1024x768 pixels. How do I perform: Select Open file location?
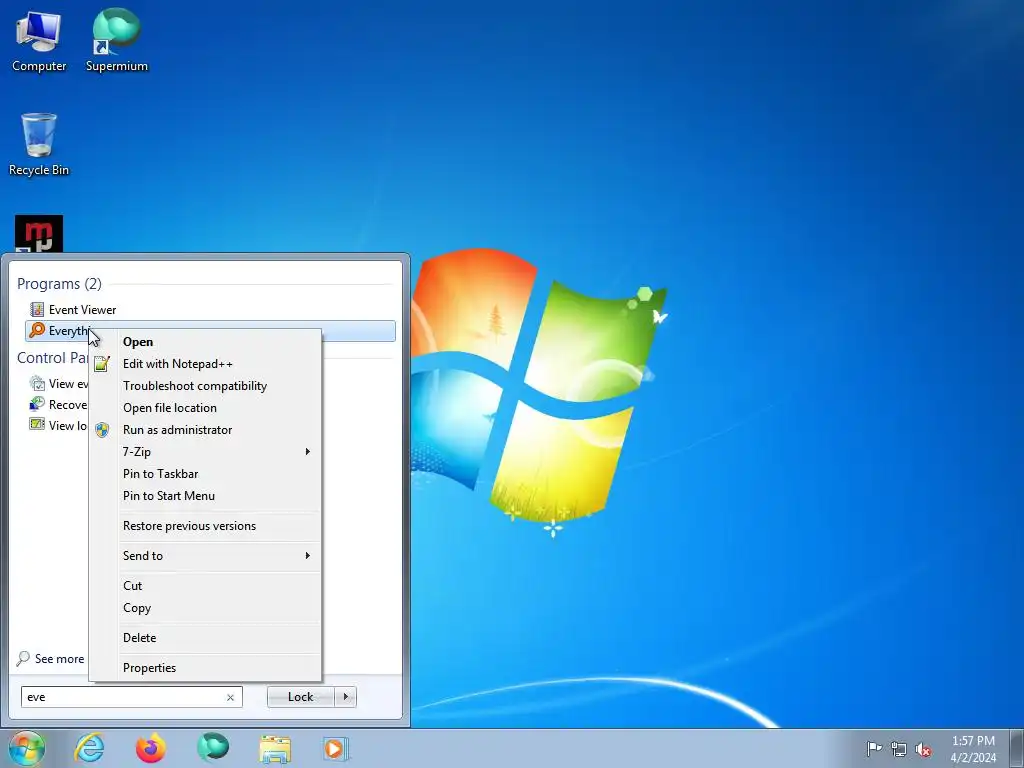[205, 408]
